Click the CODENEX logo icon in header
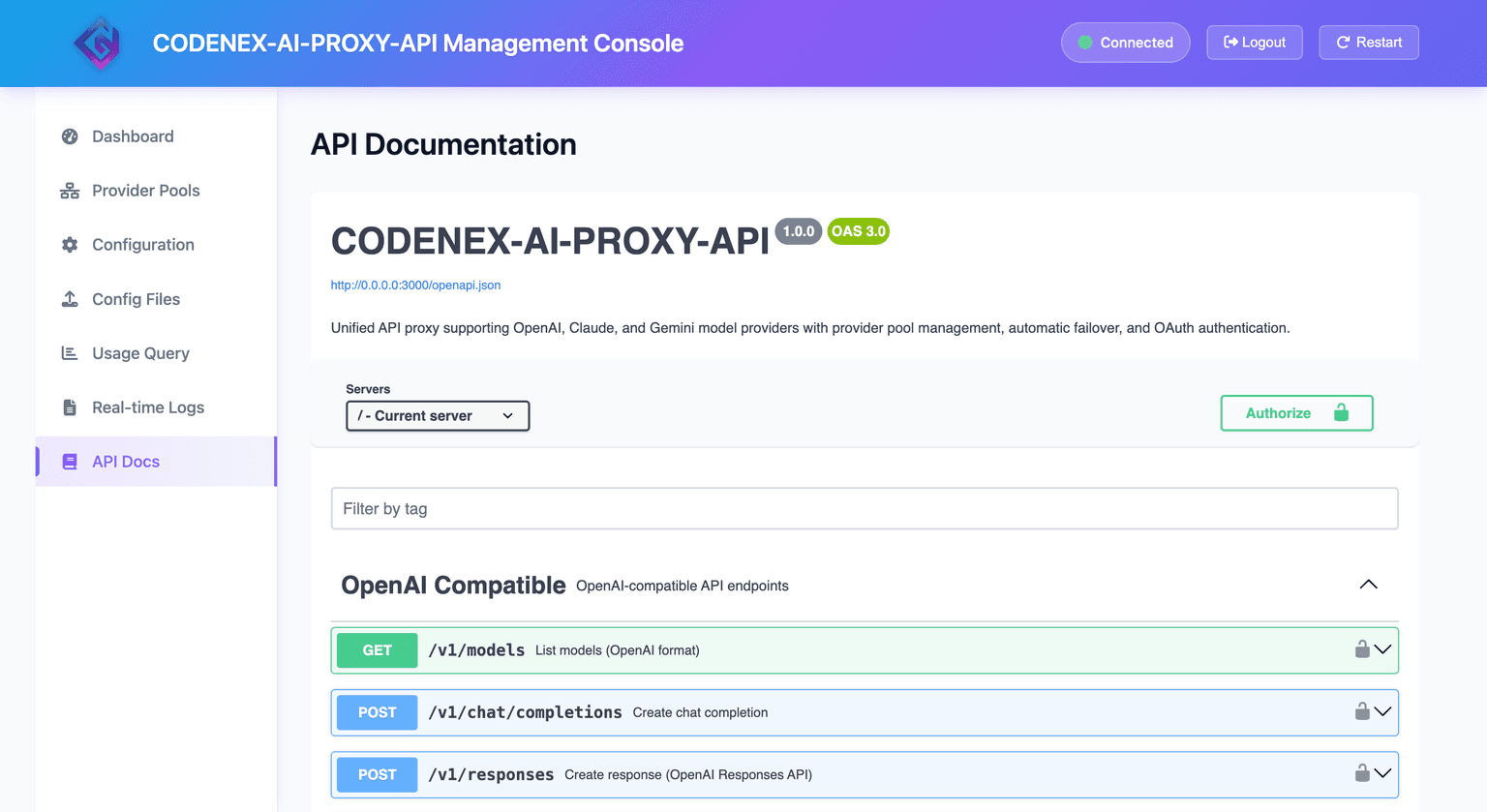The width and height of the screenshot is (1487, 812). point(98,44)
